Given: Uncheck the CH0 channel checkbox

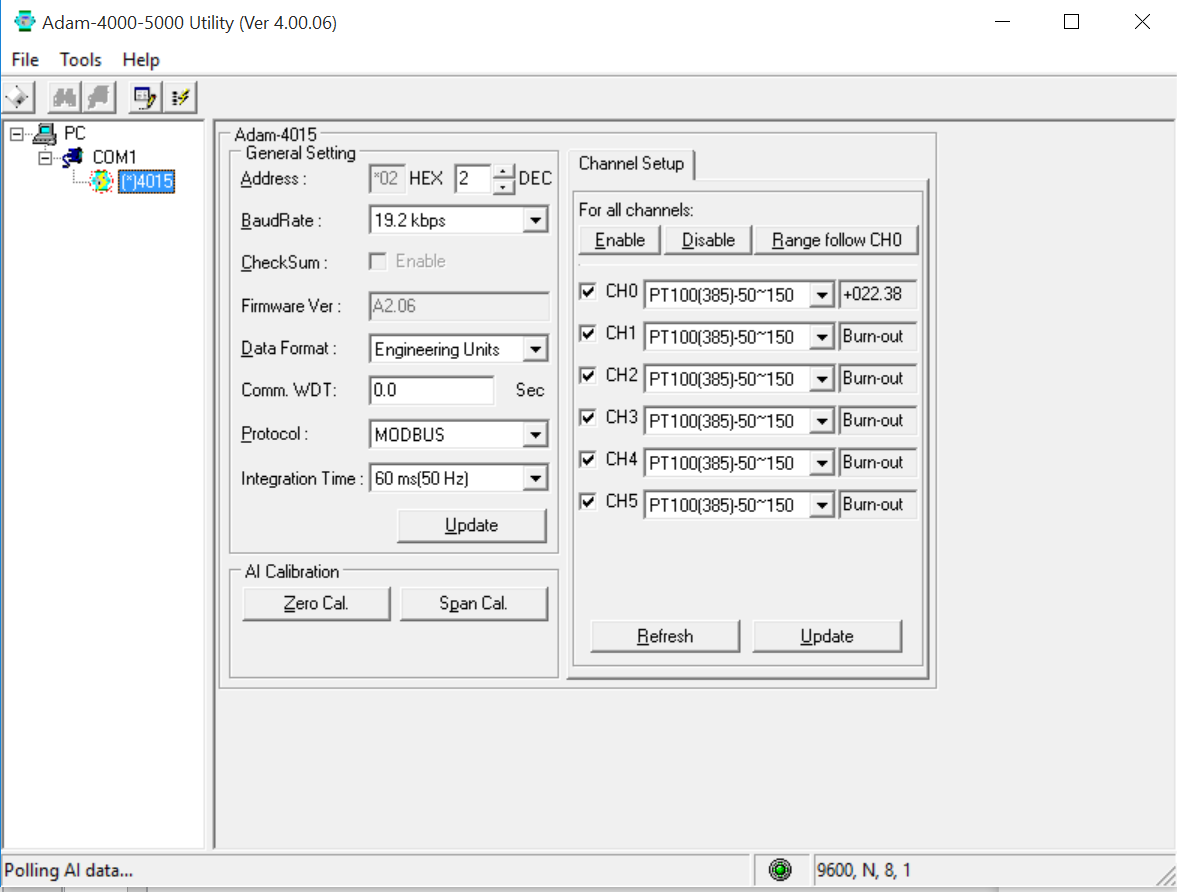Looking at the screenshot, I should point(588,291).
